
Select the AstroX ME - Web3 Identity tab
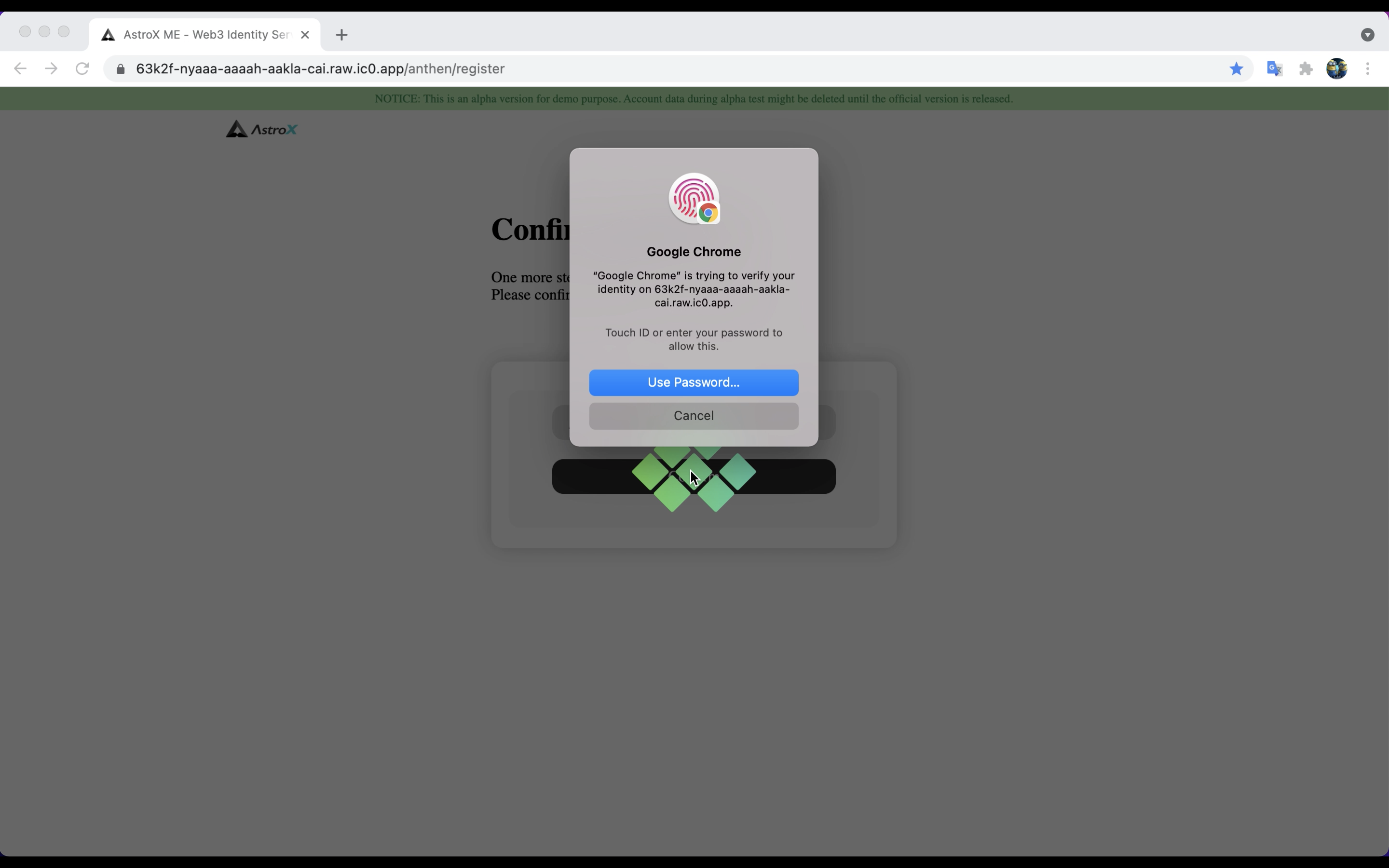[x=204, y=35]
